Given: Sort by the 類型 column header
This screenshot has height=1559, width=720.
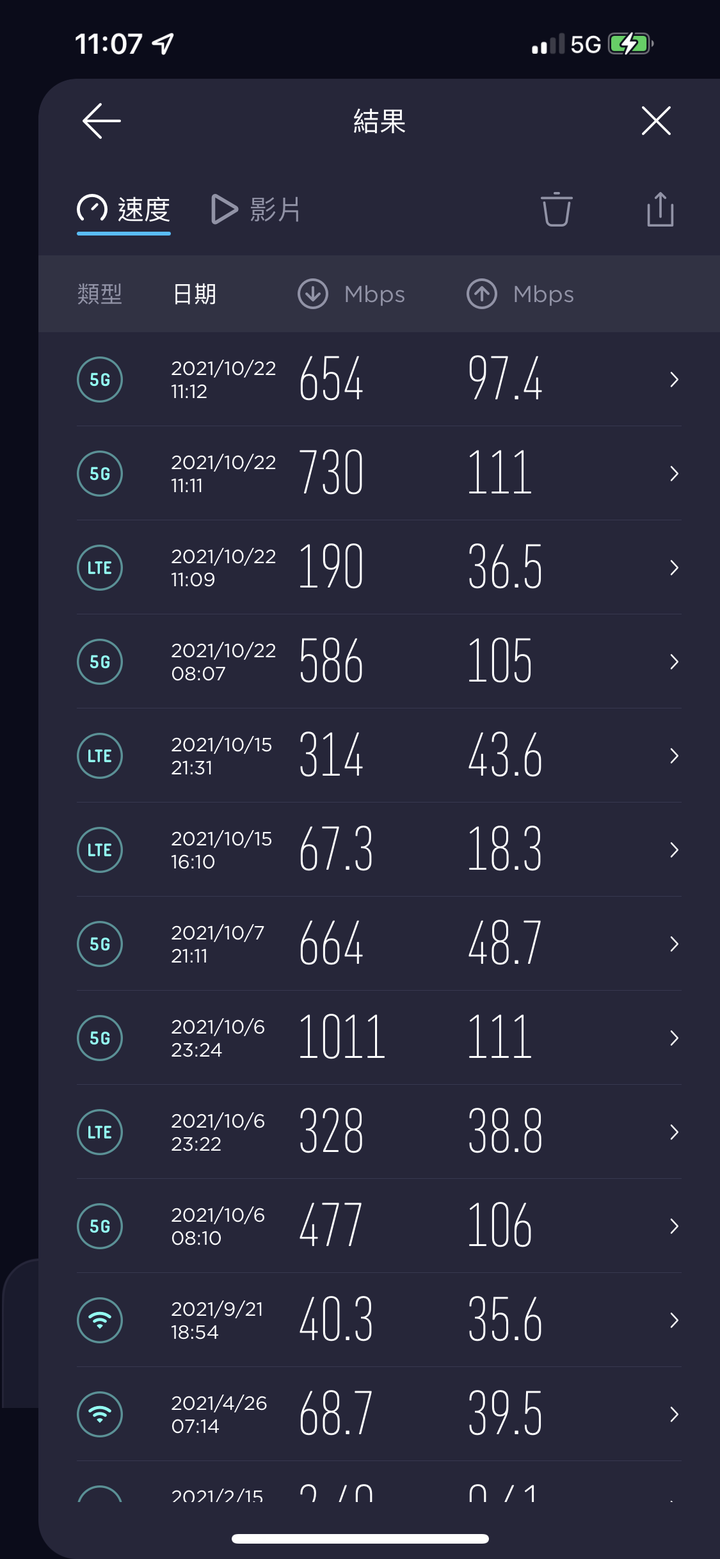Looking at the screenshot, I should [x=100, y=294].
